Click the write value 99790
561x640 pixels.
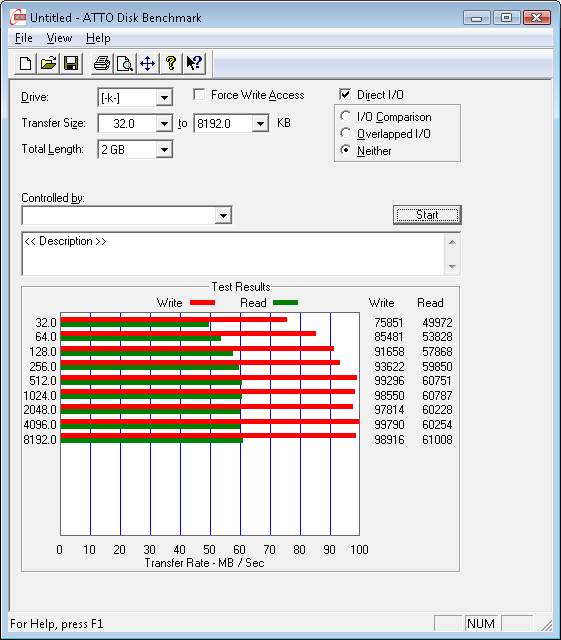(x=389, y=424)
